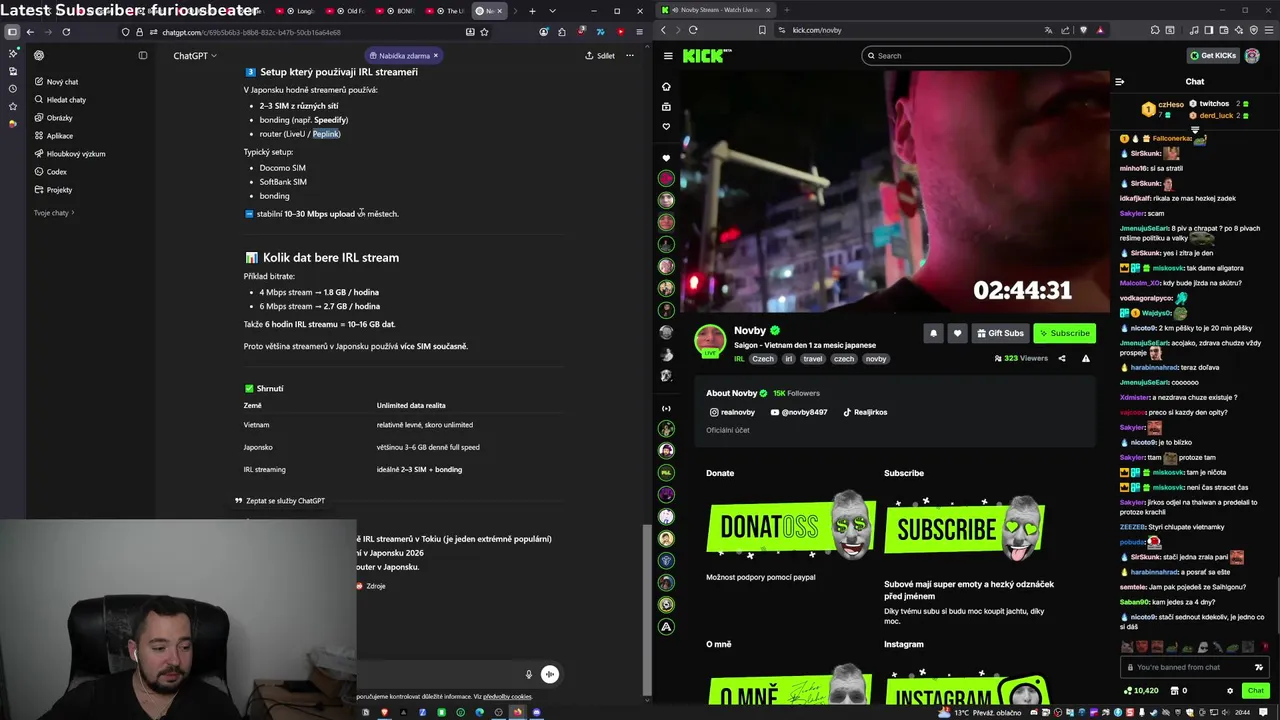The height and width of the screenshot is (720, 1280).
Task: Click the kick.com/novby address bar
Action: pyautogui.click(x=900, y=30)
